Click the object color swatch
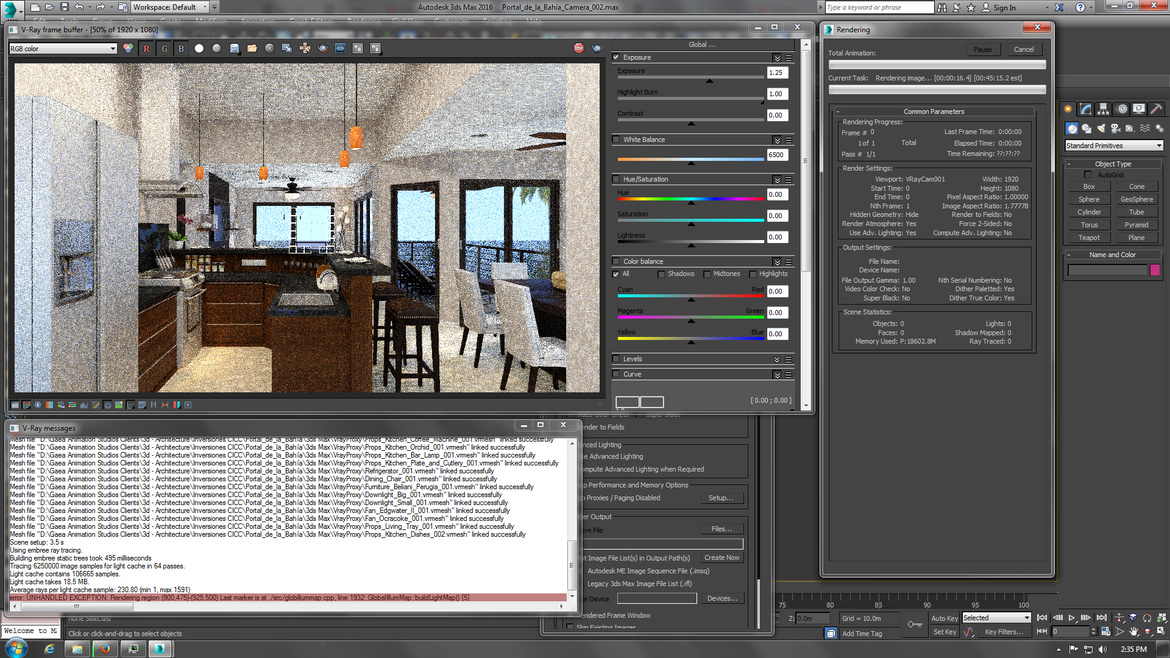 1155,270
